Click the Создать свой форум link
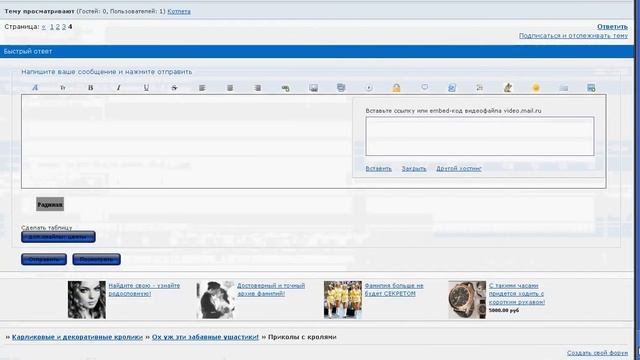Image resolution: width=640 pixels, height=360 pixels. (598, 353)
